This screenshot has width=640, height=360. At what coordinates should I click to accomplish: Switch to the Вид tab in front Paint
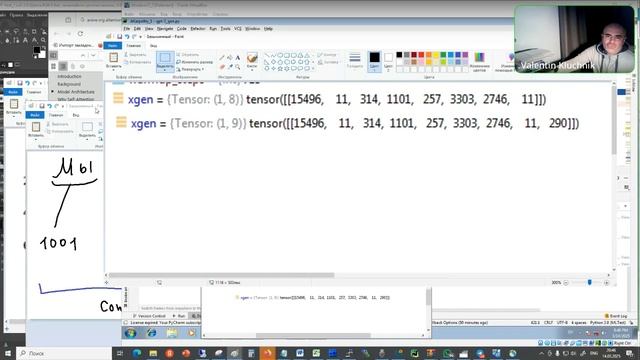click(x=153, y=46)
